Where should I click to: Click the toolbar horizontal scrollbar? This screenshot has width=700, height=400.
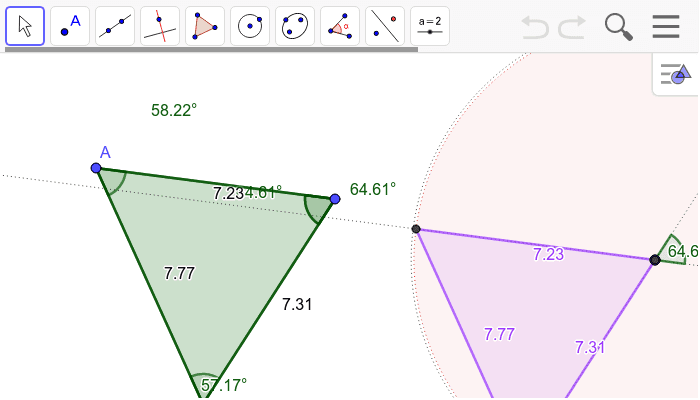(x=211, y=50)
